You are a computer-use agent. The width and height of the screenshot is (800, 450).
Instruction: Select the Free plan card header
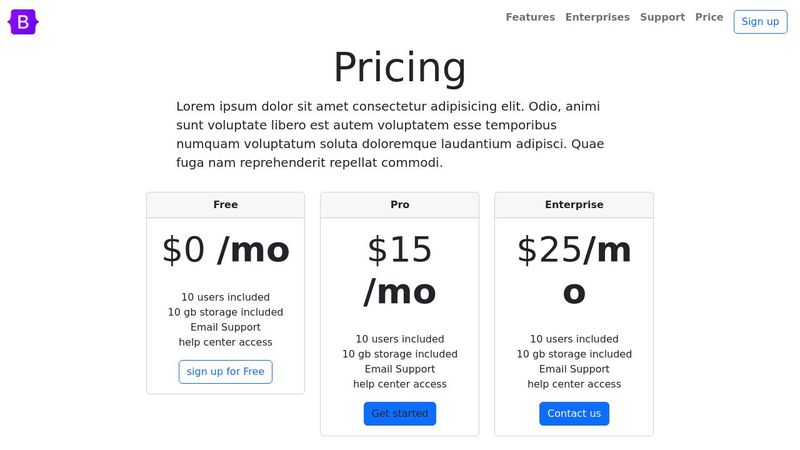[225, 205]
